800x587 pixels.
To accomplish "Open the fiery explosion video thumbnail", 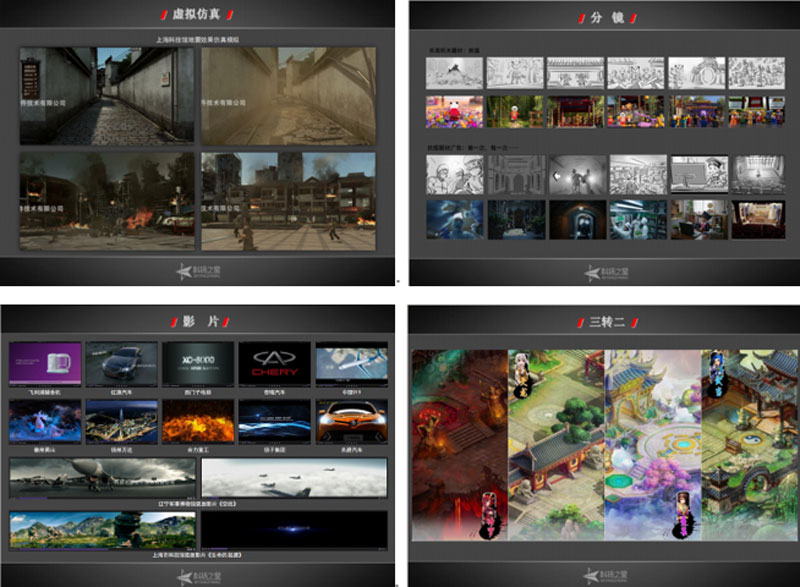I will [198, 421].
